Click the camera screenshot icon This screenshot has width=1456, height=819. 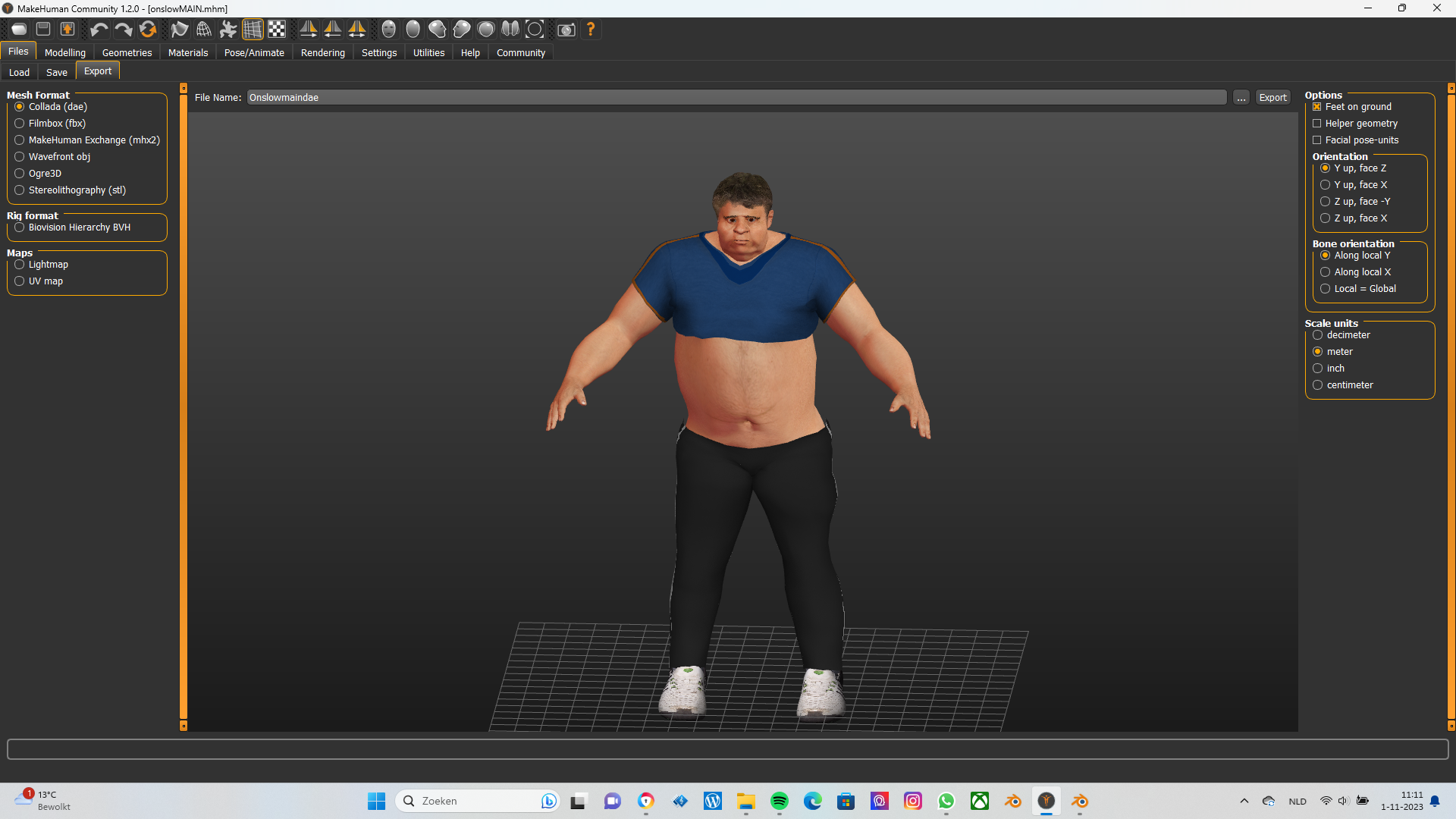coord(566,30)
